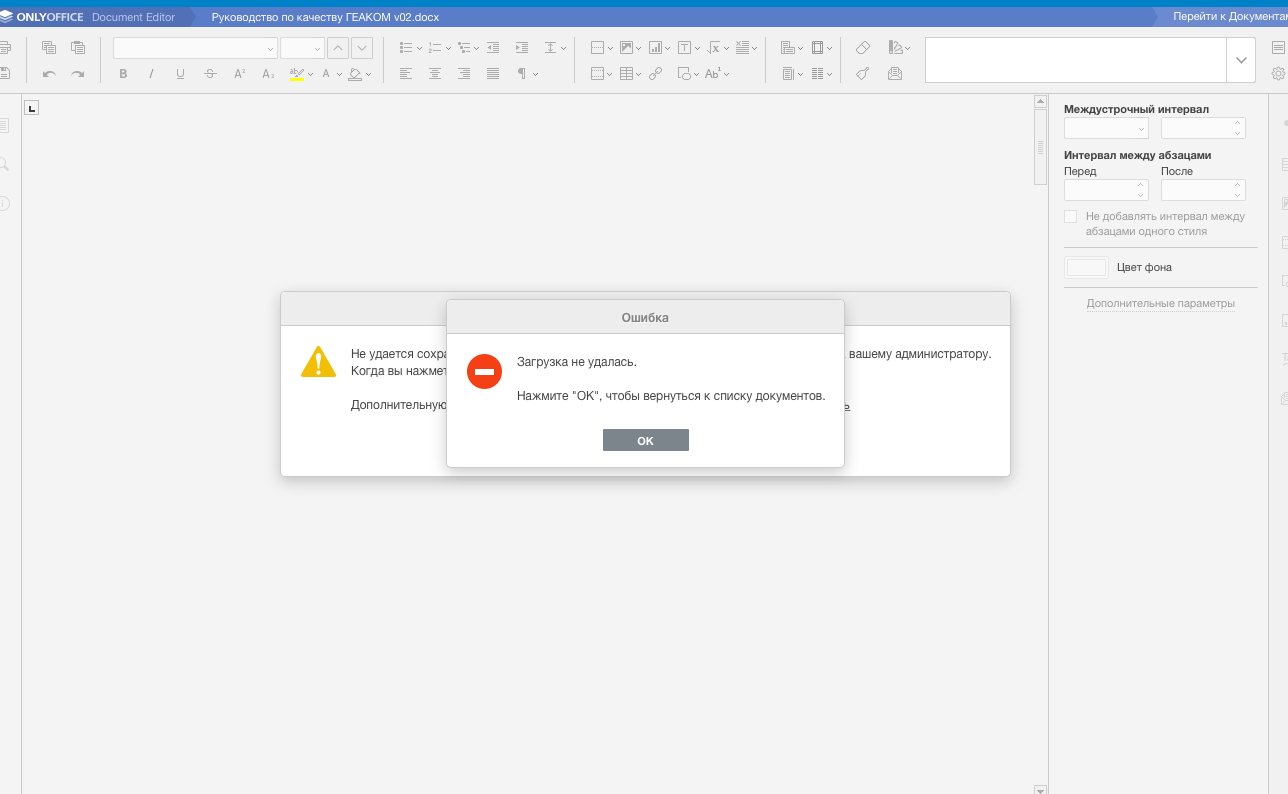The image size is (1288, 794).
Task: Insert a hyperlink
Action: tap(655, 72)
